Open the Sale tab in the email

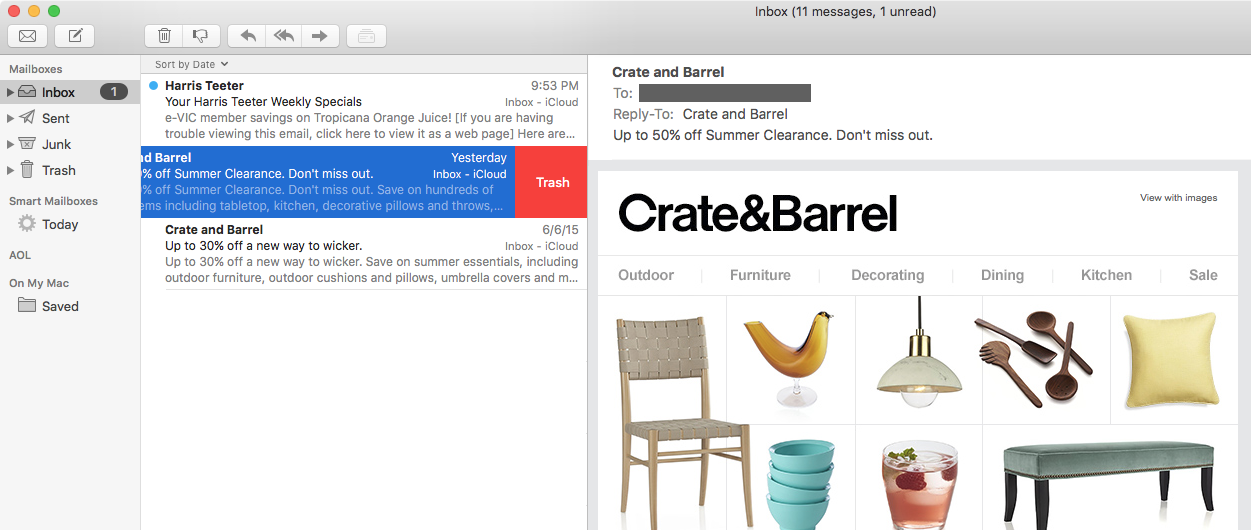click(x=1203, y=275)
